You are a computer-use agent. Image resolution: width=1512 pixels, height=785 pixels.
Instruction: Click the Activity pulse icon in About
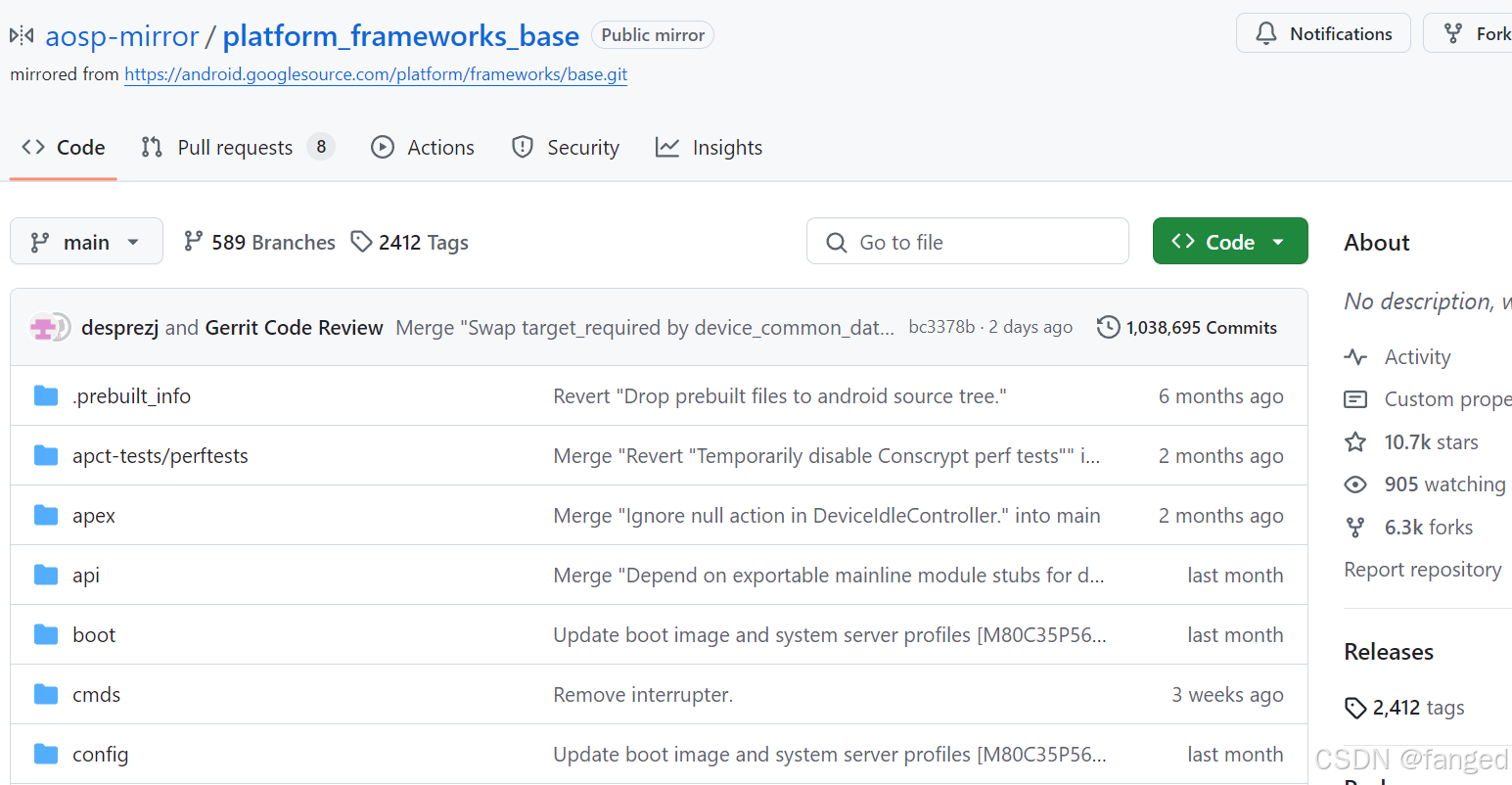(1355, 357)
